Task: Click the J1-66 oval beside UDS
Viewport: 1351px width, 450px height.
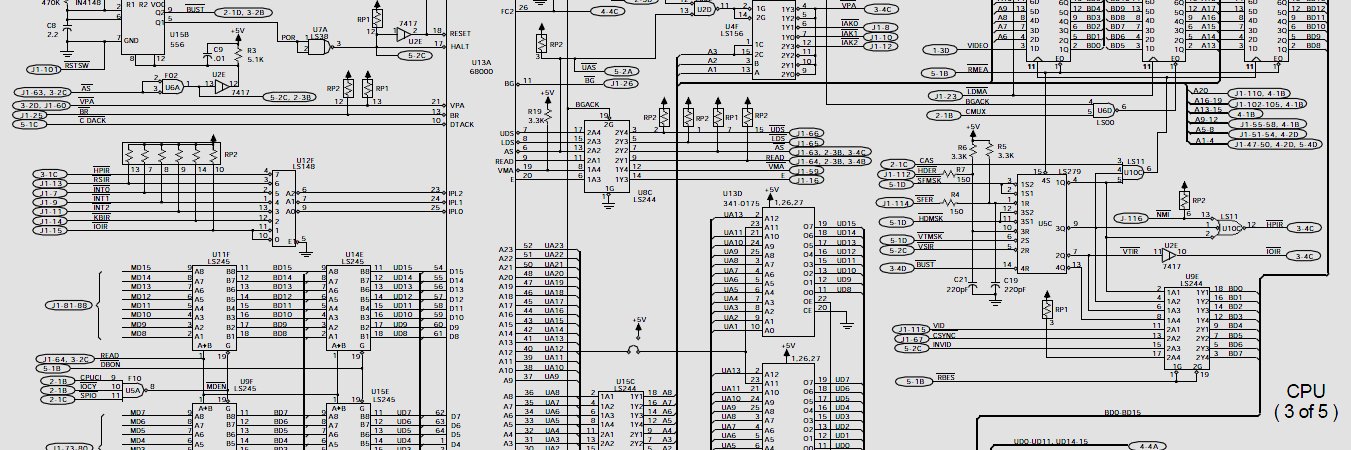Action: coord(808,133)
